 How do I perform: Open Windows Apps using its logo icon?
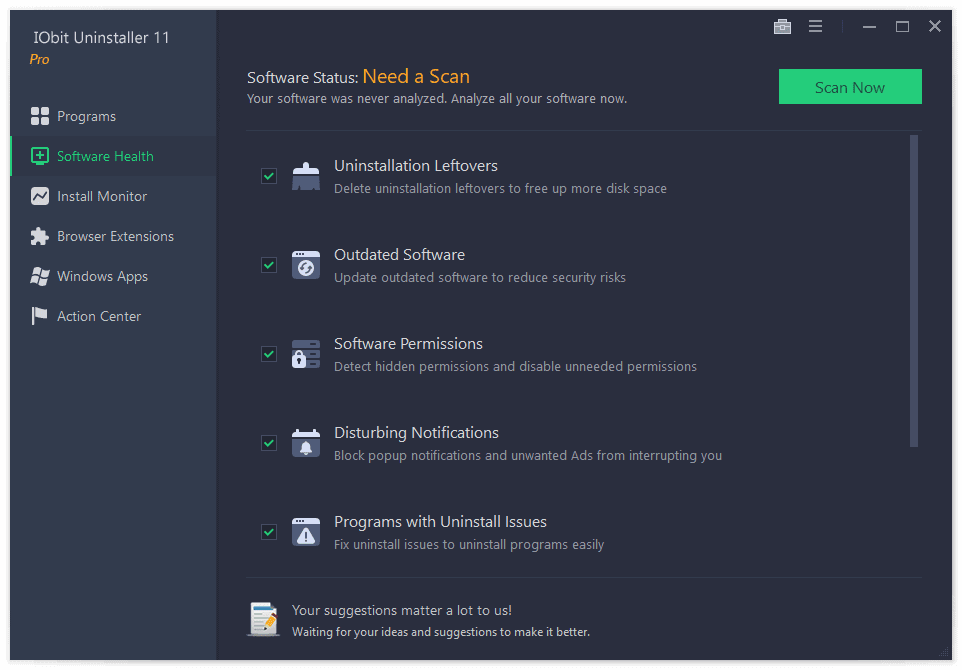point(40,276)
